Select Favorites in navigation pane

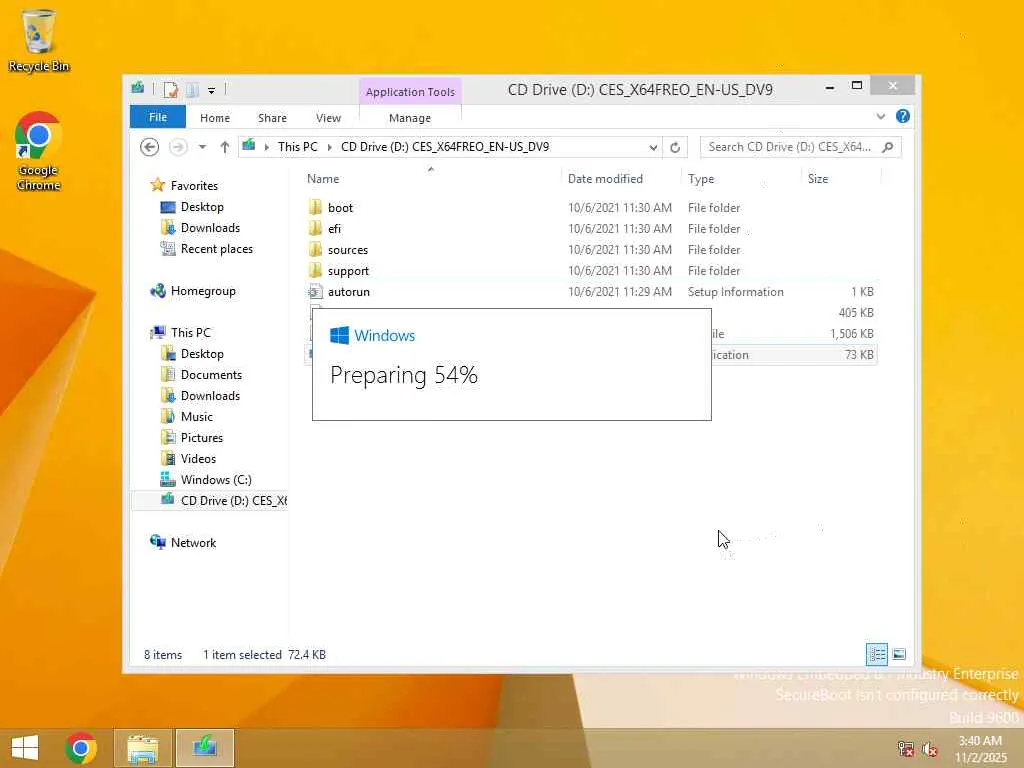(x=194, y=185)
